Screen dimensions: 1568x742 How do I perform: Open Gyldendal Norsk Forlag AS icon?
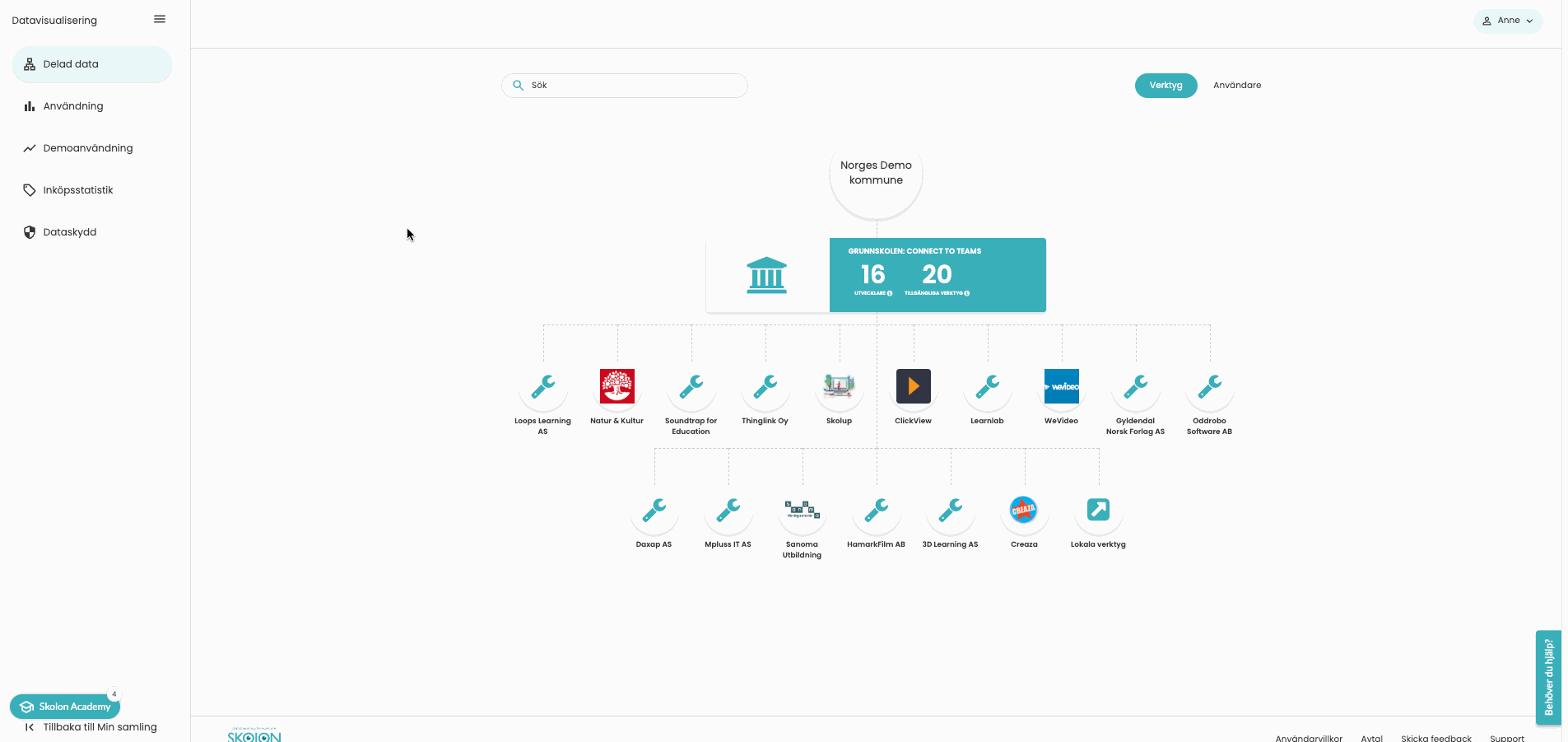tap(1136, 386)
